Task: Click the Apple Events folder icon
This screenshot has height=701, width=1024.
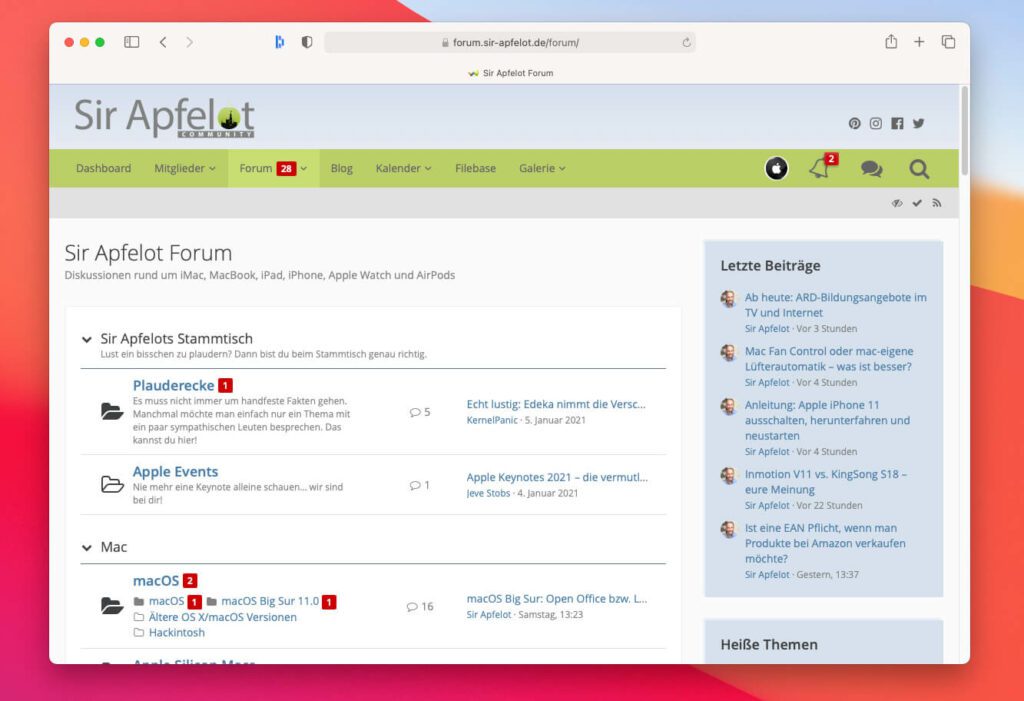Action: 112,484
